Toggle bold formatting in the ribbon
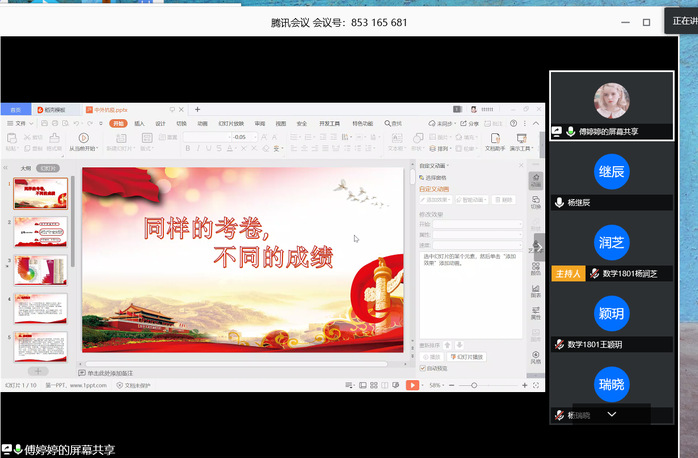 point(187,148)
